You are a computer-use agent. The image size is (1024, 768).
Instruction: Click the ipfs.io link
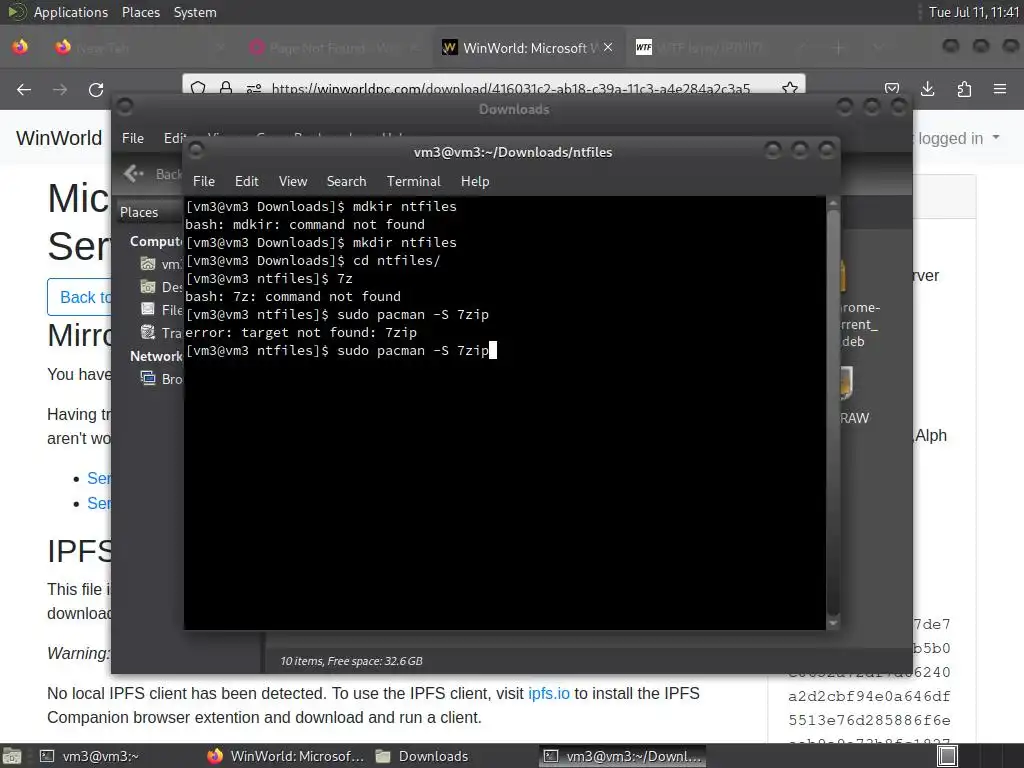coord(549,694)
